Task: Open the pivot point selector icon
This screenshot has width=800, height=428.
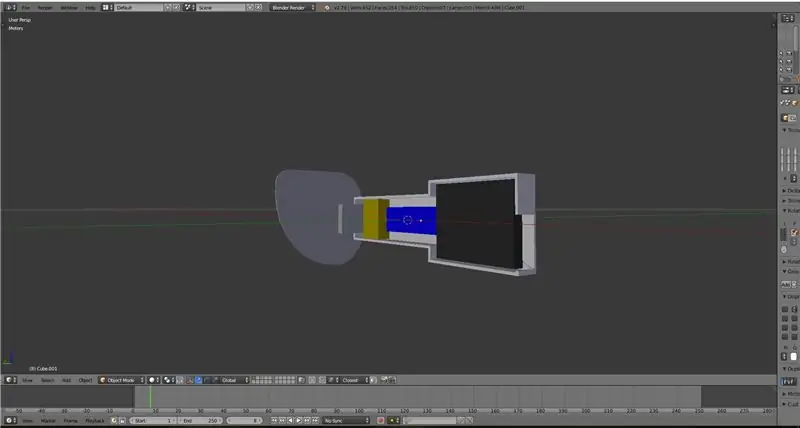Action: click(x=169, y=380)
